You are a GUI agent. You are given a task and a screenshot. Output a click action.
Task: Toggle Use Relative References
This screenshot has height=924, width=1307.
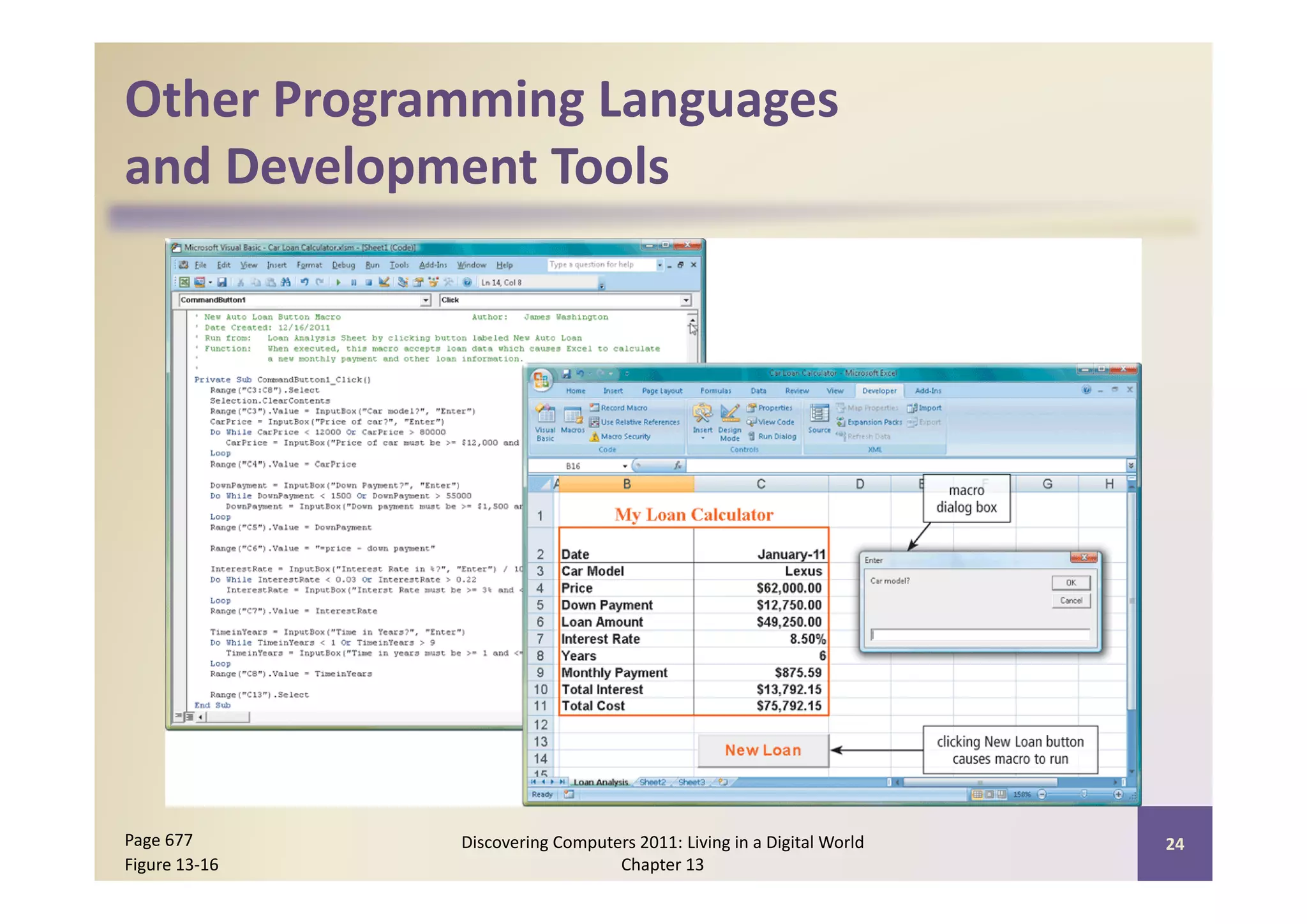pyautogui.click(x=635, y=422)
